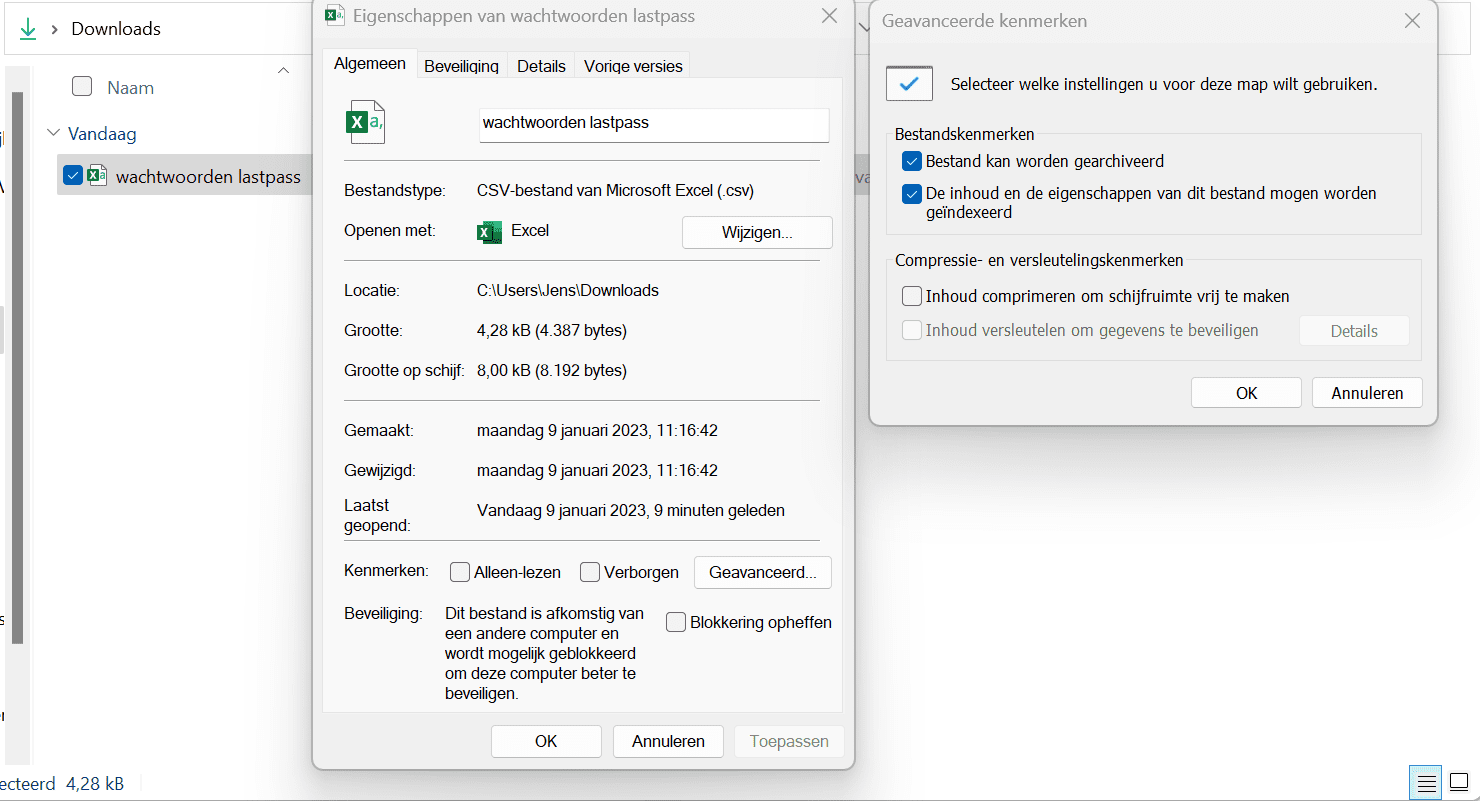Click the Laatst geopend value 9 minuten geleden
Screen dimensions: 1480x801
pyautogui.click(x=631, y=511)
